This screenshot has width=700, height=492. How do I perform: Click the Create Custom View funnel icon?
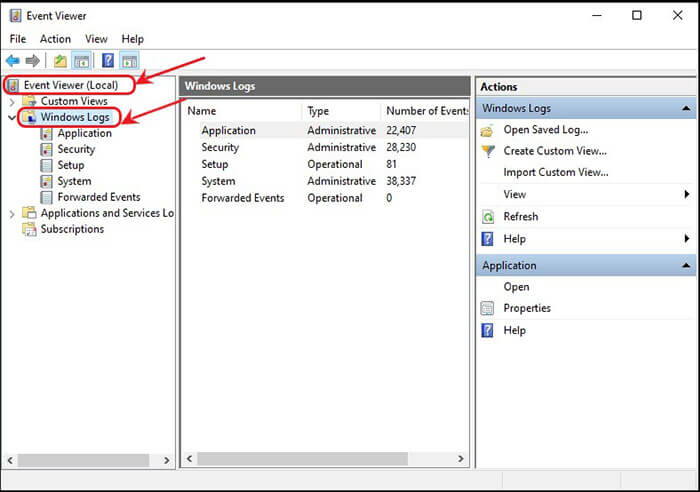(488, 151)
